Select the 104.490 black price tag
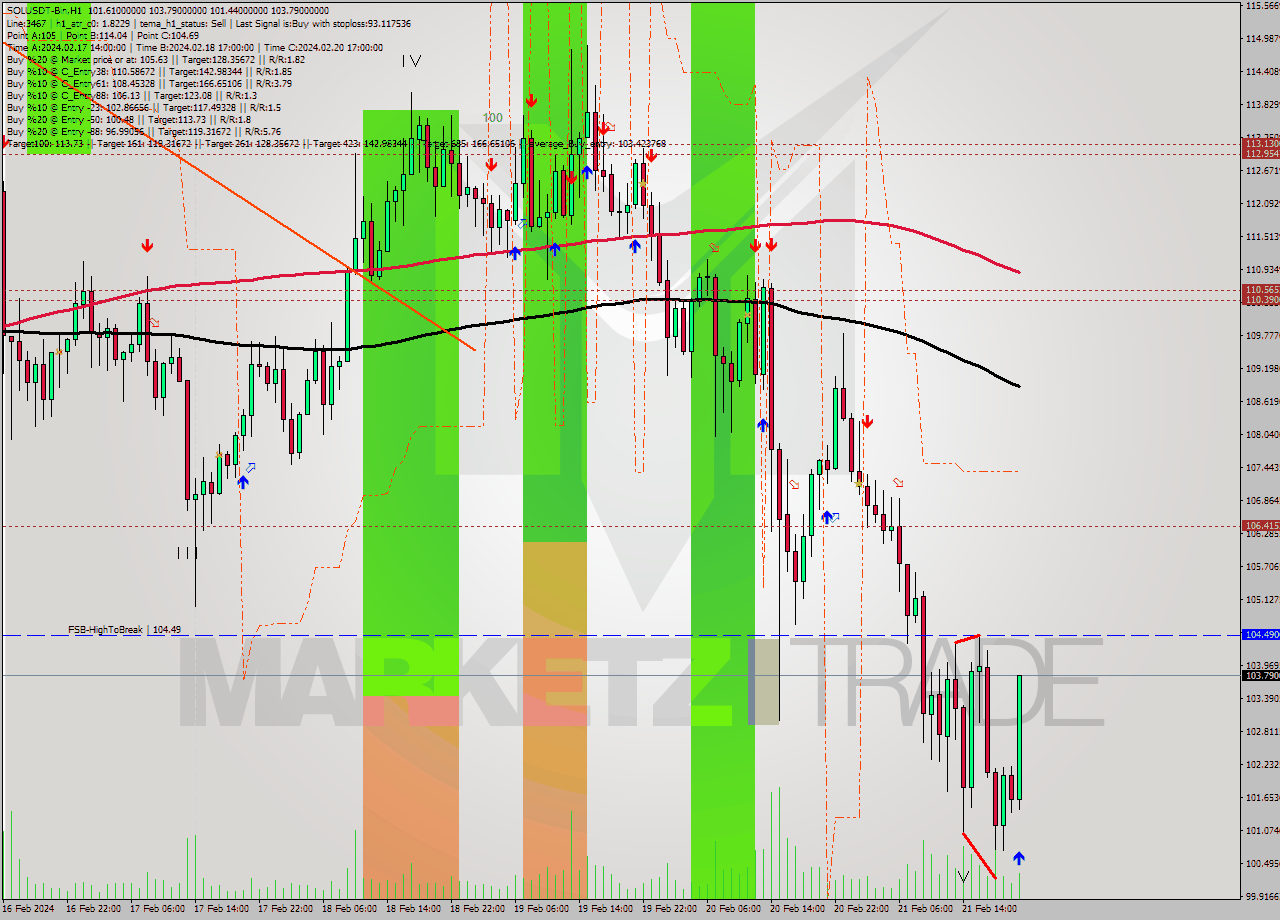 pyautogui.click(x=1260, y=635)
